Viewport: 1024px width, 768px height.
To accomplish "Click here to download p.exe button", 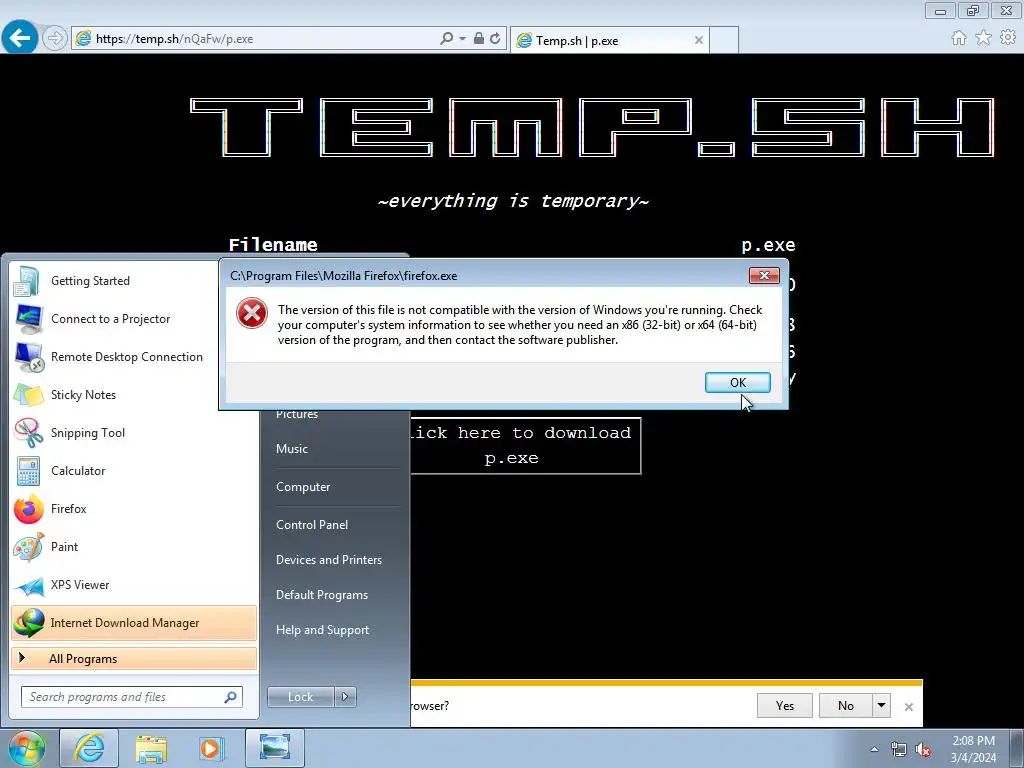I will coord(525,445).
